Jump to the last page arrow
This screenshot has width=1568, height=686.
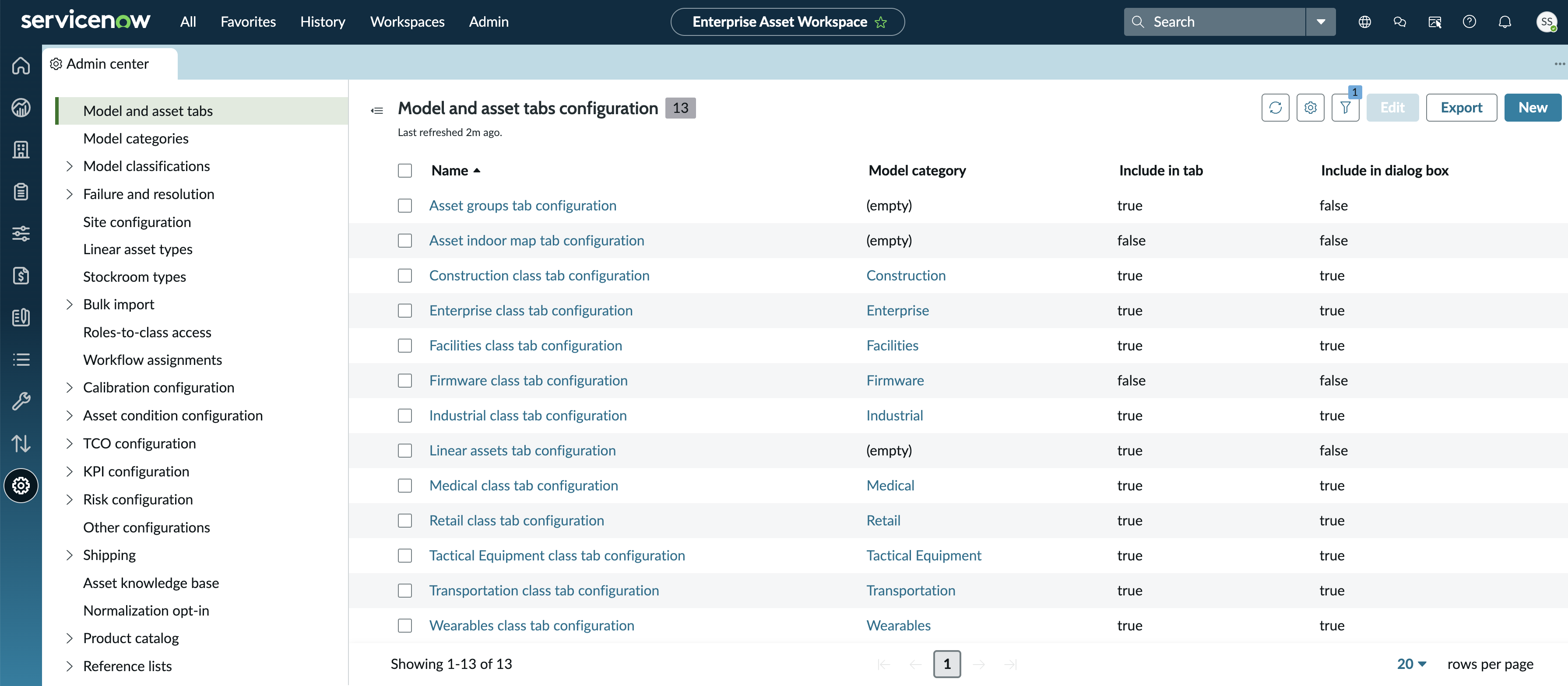coord(1010,664)
